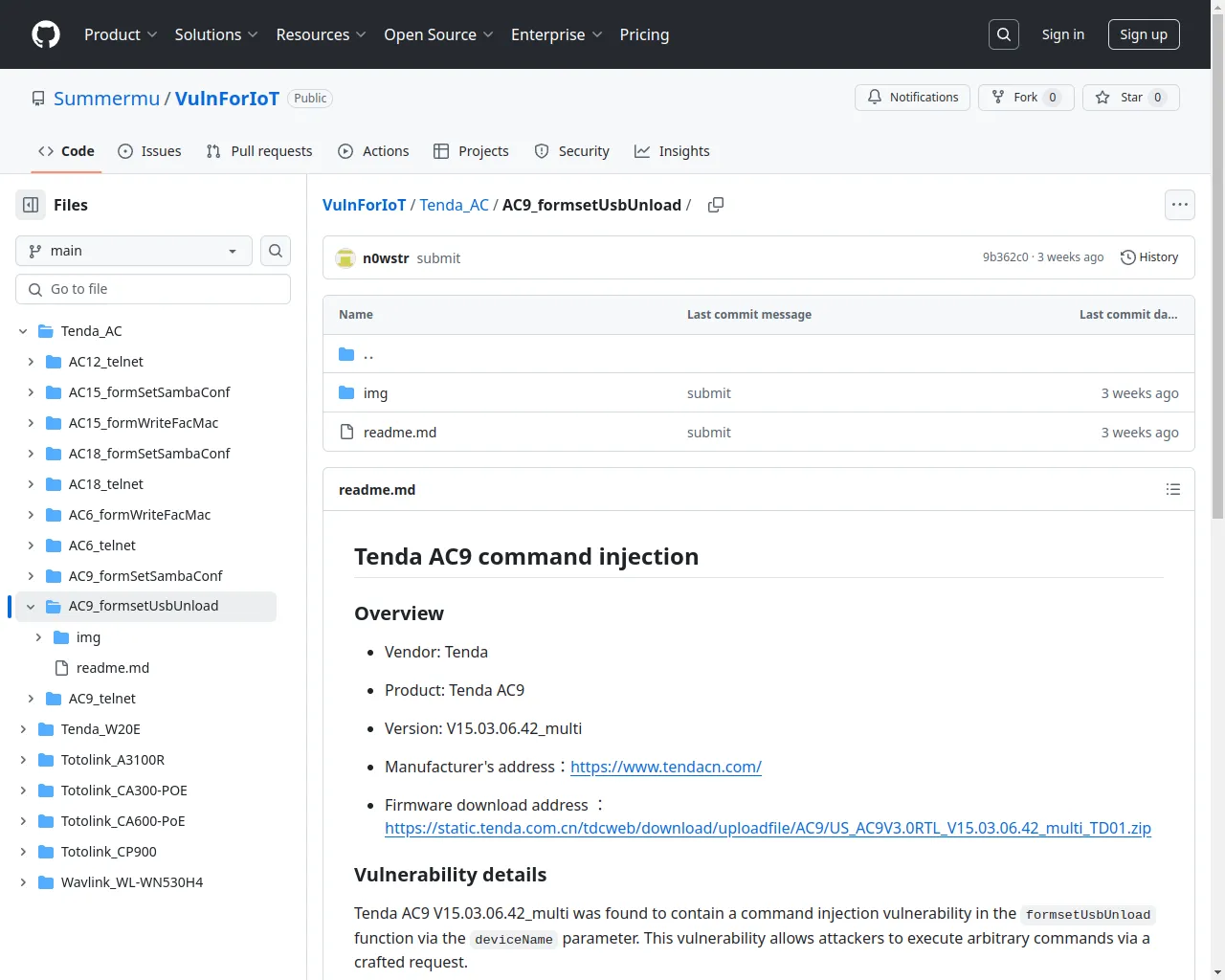The image size is (1225, 980).
Task: Open the Pull requests tab
Action: [x=259, y=151]
